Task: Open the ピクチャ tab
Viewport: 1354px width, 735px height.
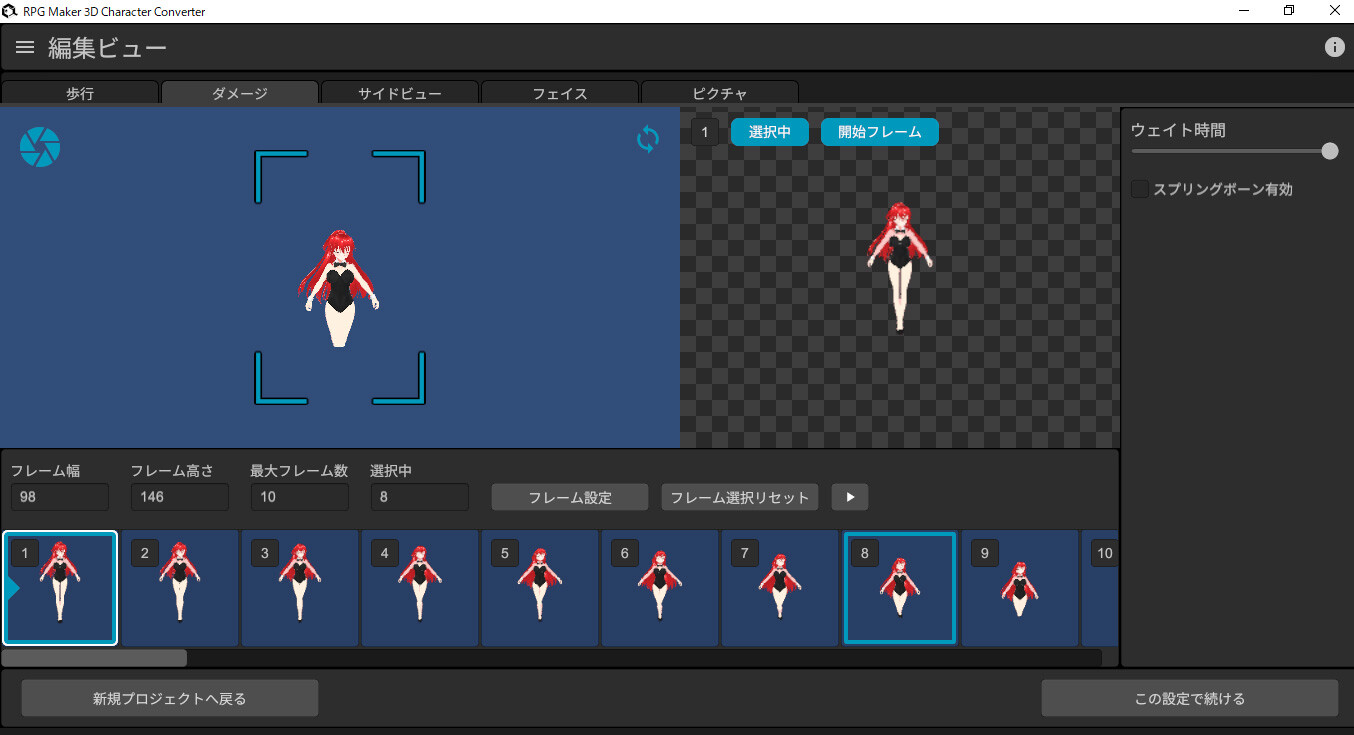Action: pyautogui.click(x=719, y=92)
